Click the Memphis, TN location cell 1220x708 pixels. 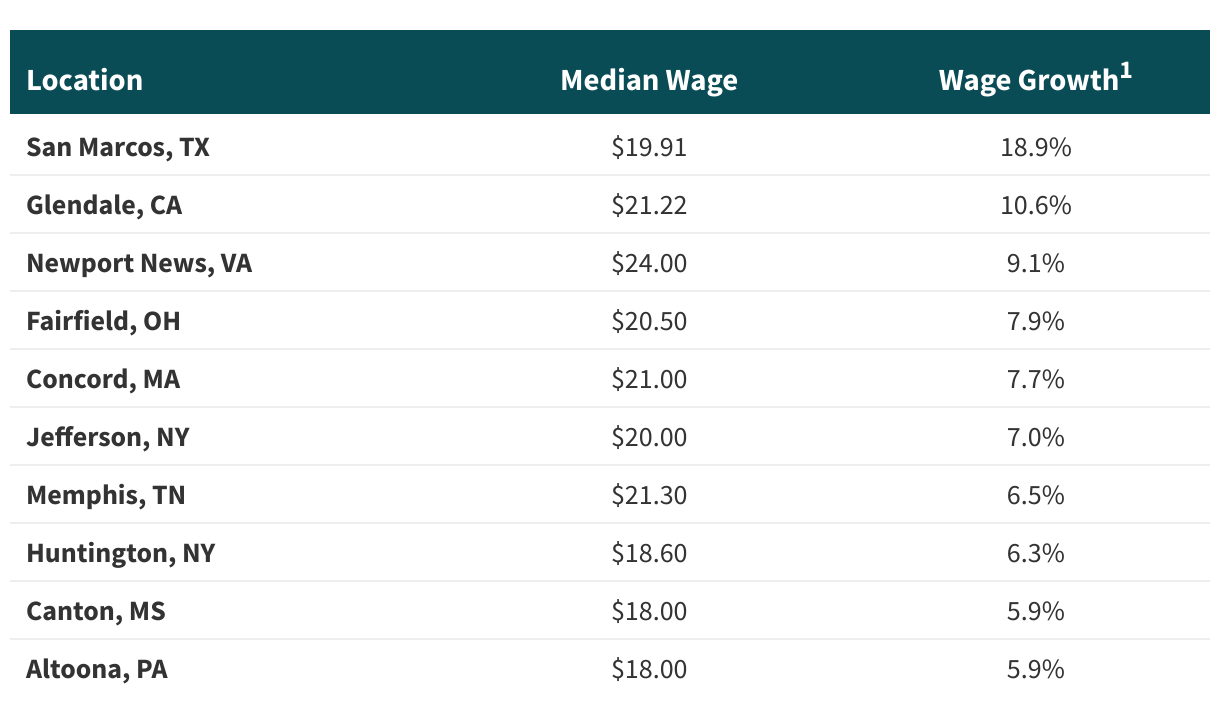click(x=106, y=496)
